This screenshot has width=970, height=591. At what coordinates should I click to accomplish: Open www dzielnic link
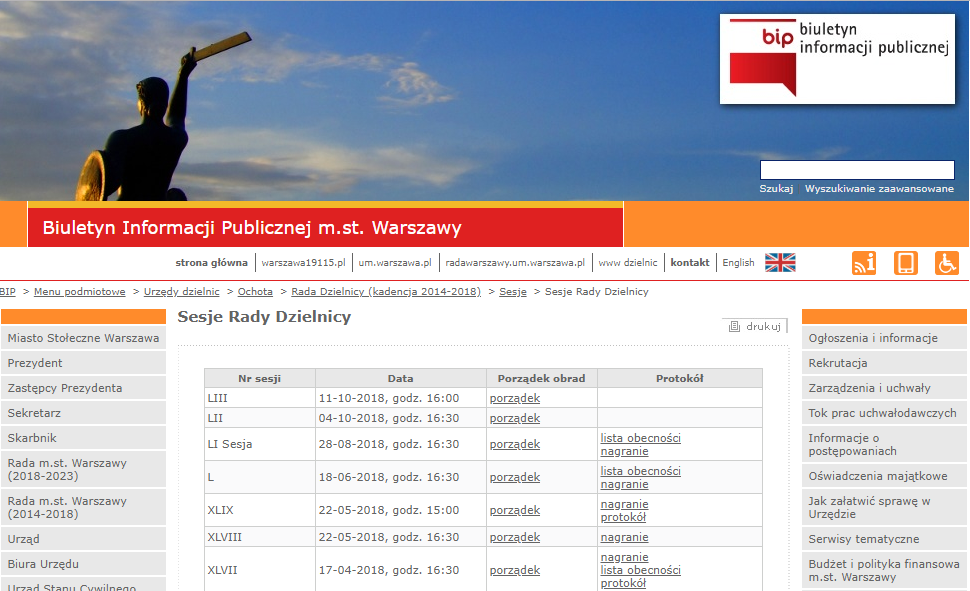[628, 262]
